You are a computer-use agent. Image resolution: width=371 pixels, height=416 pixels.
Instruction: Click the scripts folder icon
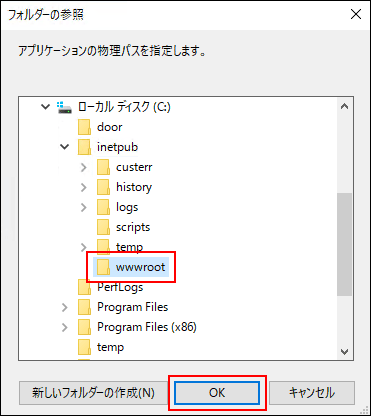pyautogui.click(x=104, y=227)
